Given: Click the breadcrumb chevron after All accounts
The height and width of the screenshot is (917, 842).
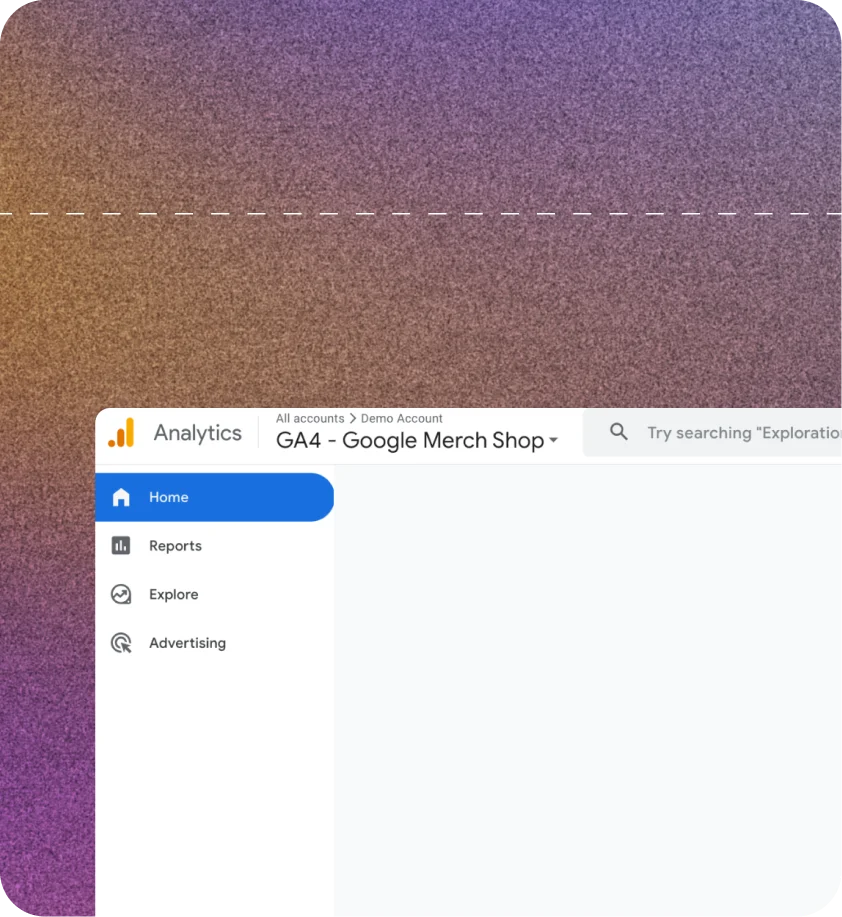Looking at the screenshot, I should click(x=353, y=419).
